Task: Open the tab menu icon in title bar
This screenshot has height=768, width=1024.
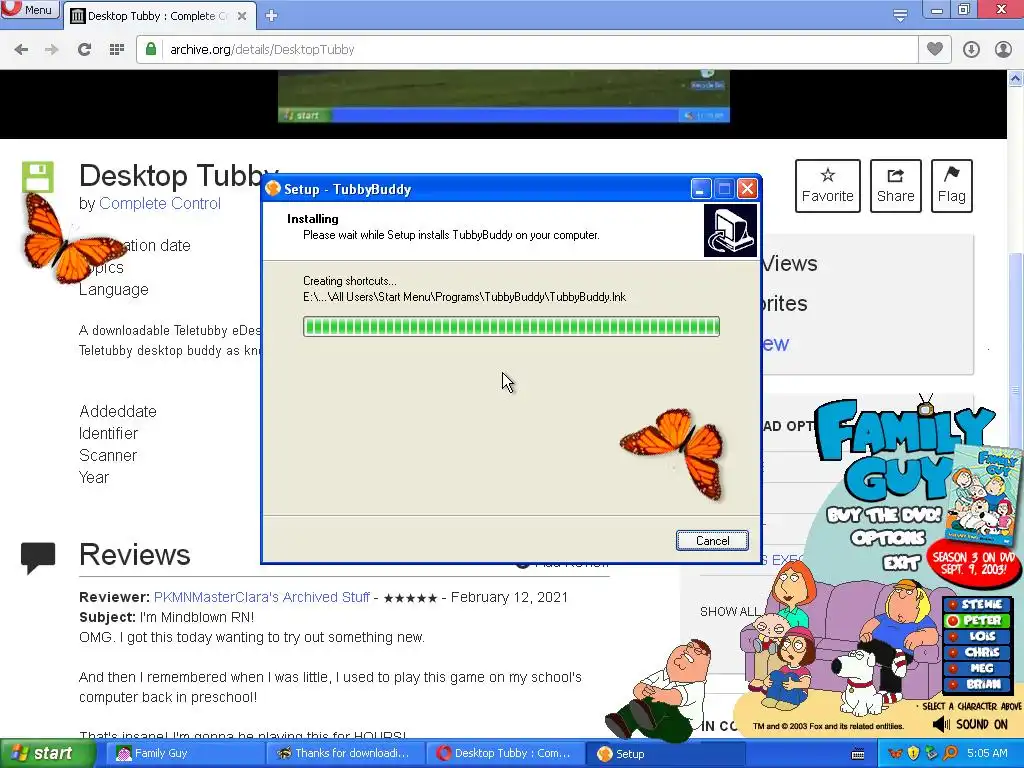Action: (x=900, y=15)
